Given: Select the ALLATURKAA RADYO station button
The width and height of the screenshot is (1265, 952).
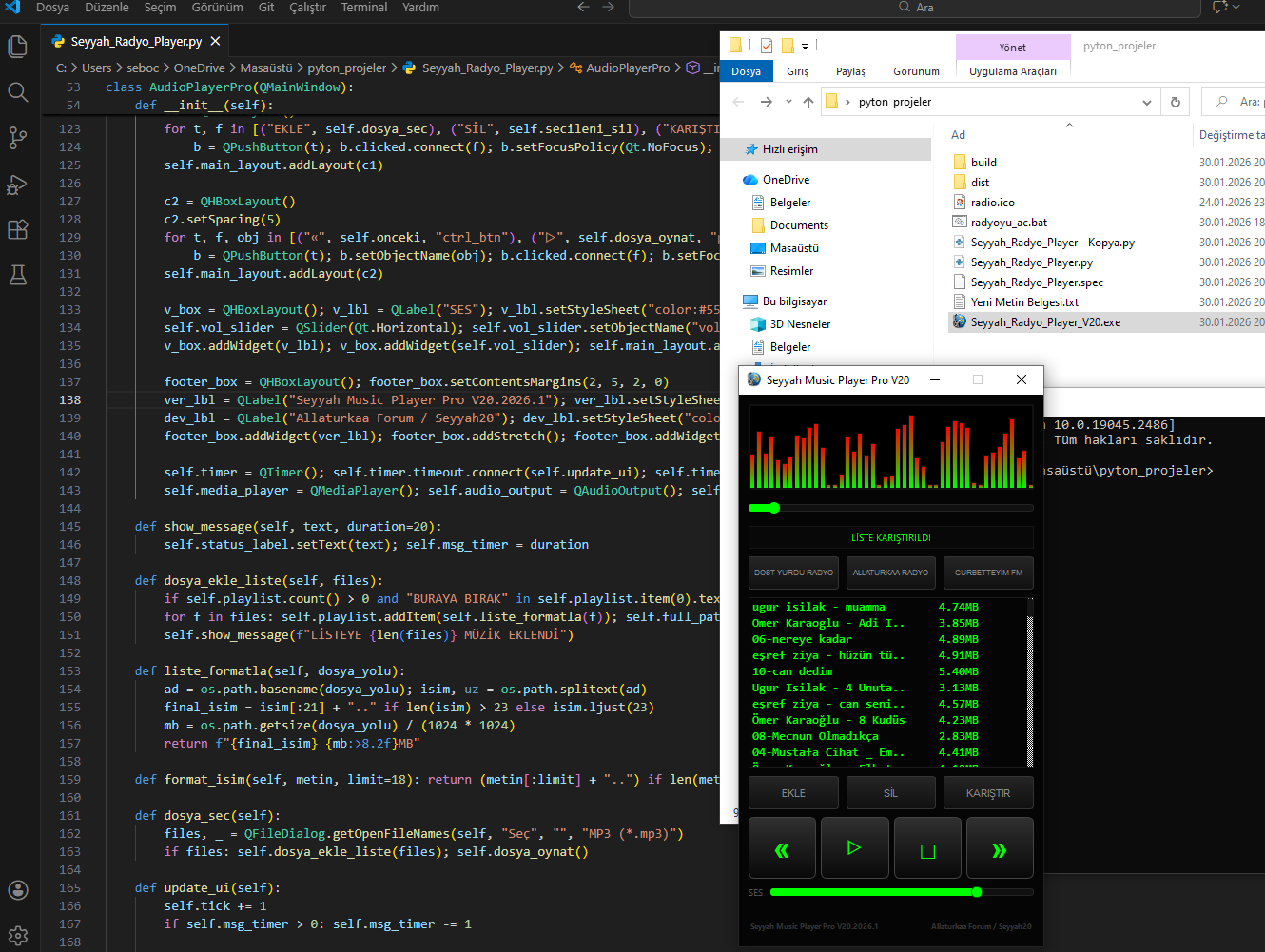Looking at the screenshot, I should (x=890, y=573).
